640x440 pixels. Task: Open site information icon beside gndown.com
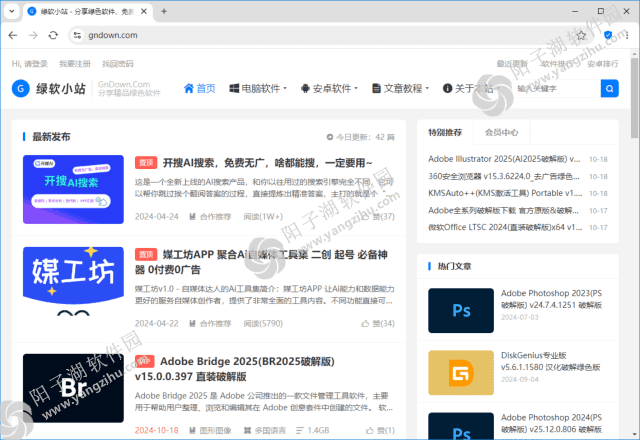click(x=77, y=36)
